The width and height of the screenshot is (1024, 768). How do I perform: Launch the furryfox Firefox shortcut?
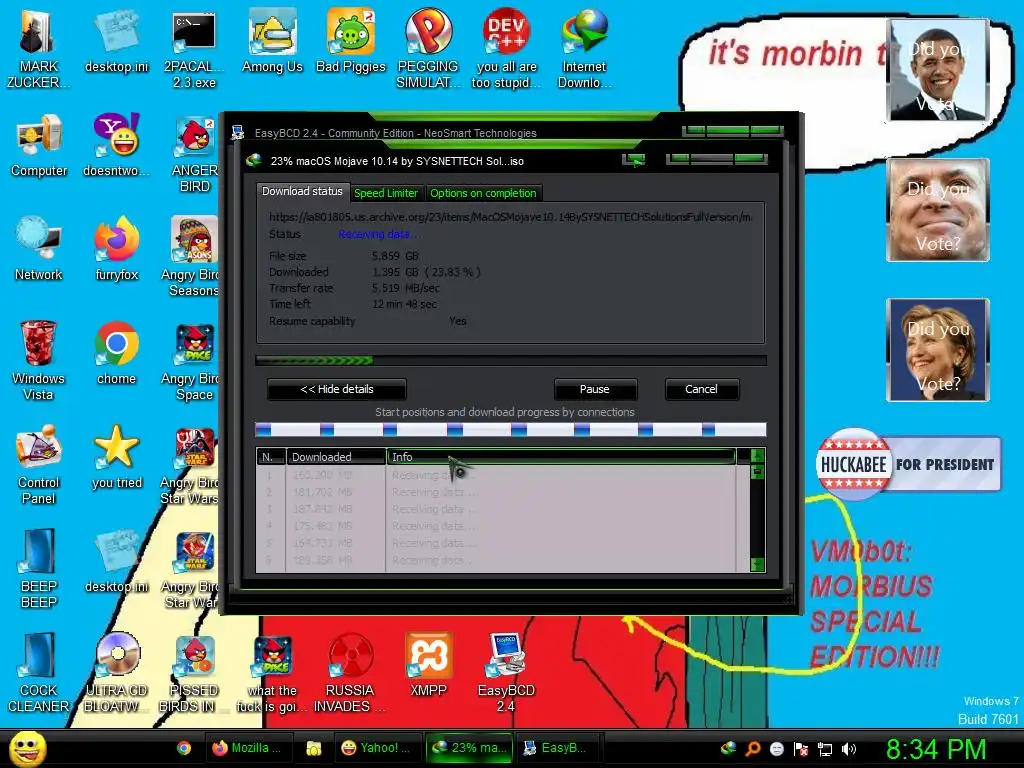tap(116, 250)
